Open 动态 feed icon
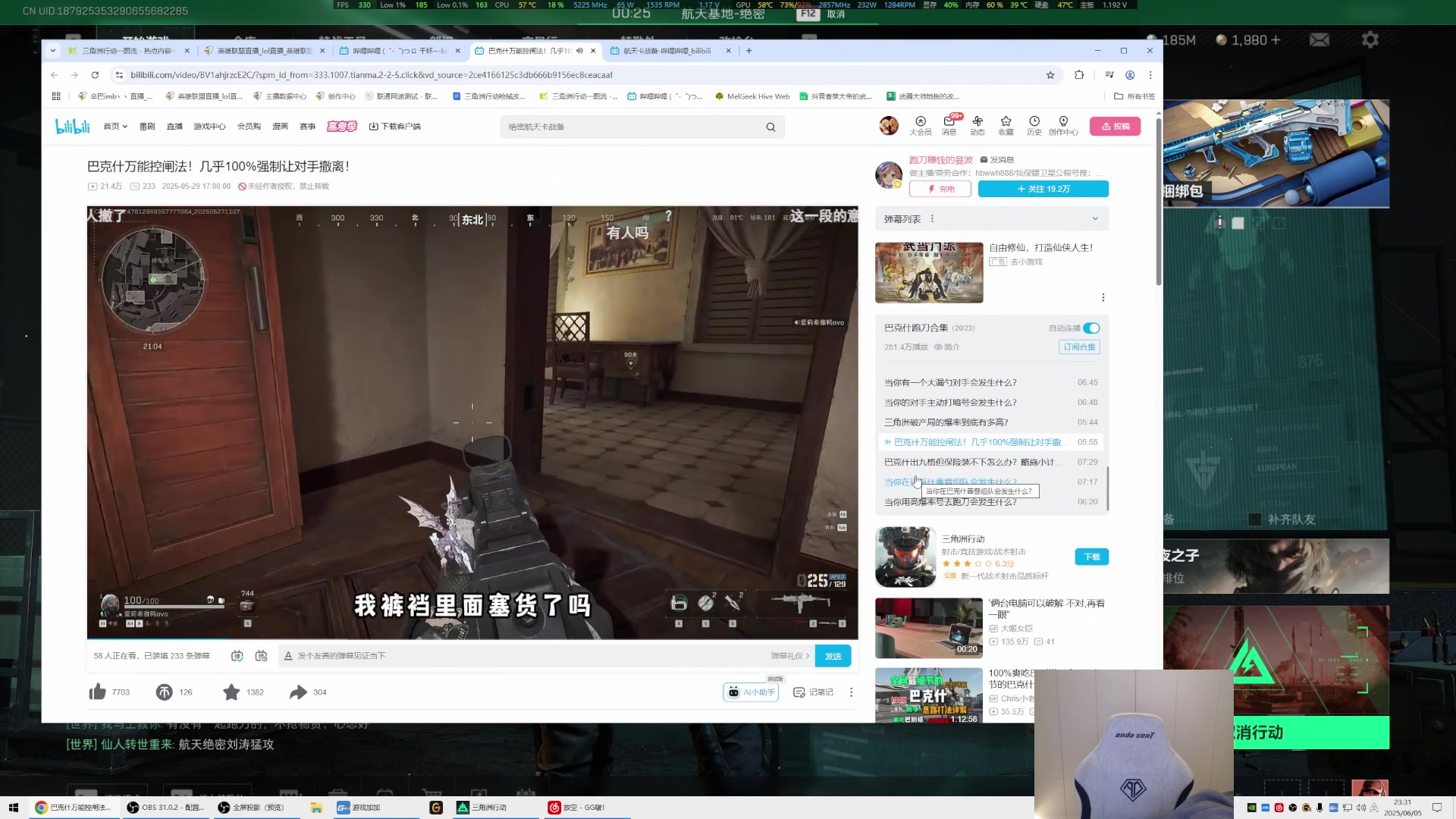1456x819 pixels. coord(977,125)
